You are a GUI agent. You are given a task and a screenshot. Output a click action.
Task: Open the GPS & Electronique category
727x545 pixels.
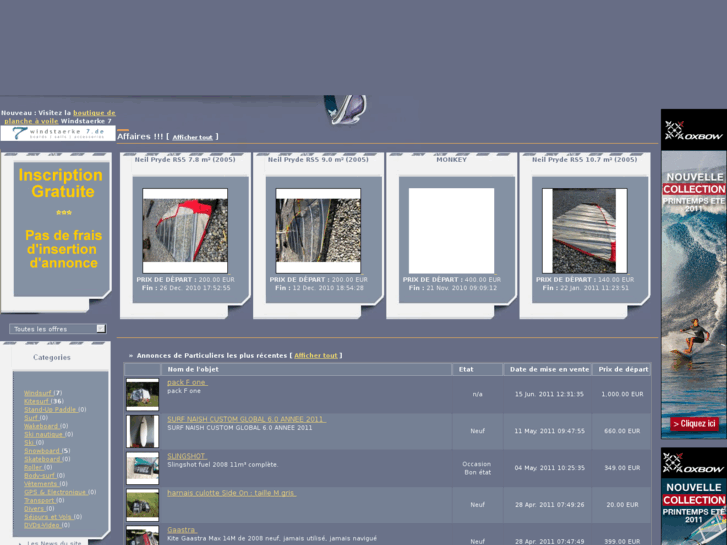pos(55,491)
